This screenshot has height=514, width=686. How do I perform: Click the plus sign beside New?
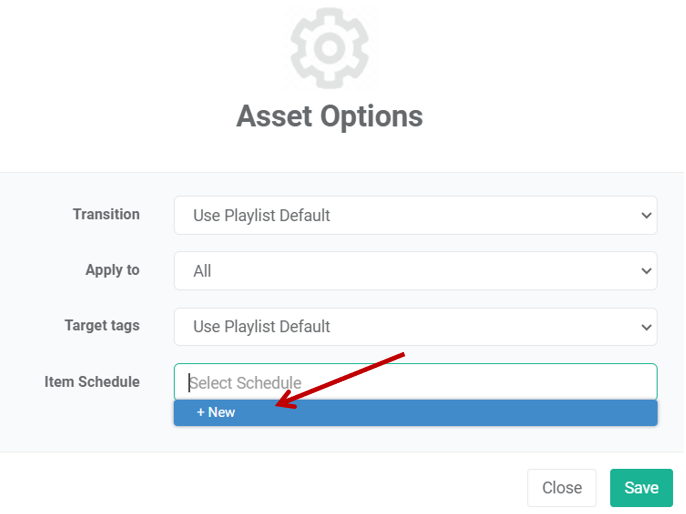tap(201, 413)
